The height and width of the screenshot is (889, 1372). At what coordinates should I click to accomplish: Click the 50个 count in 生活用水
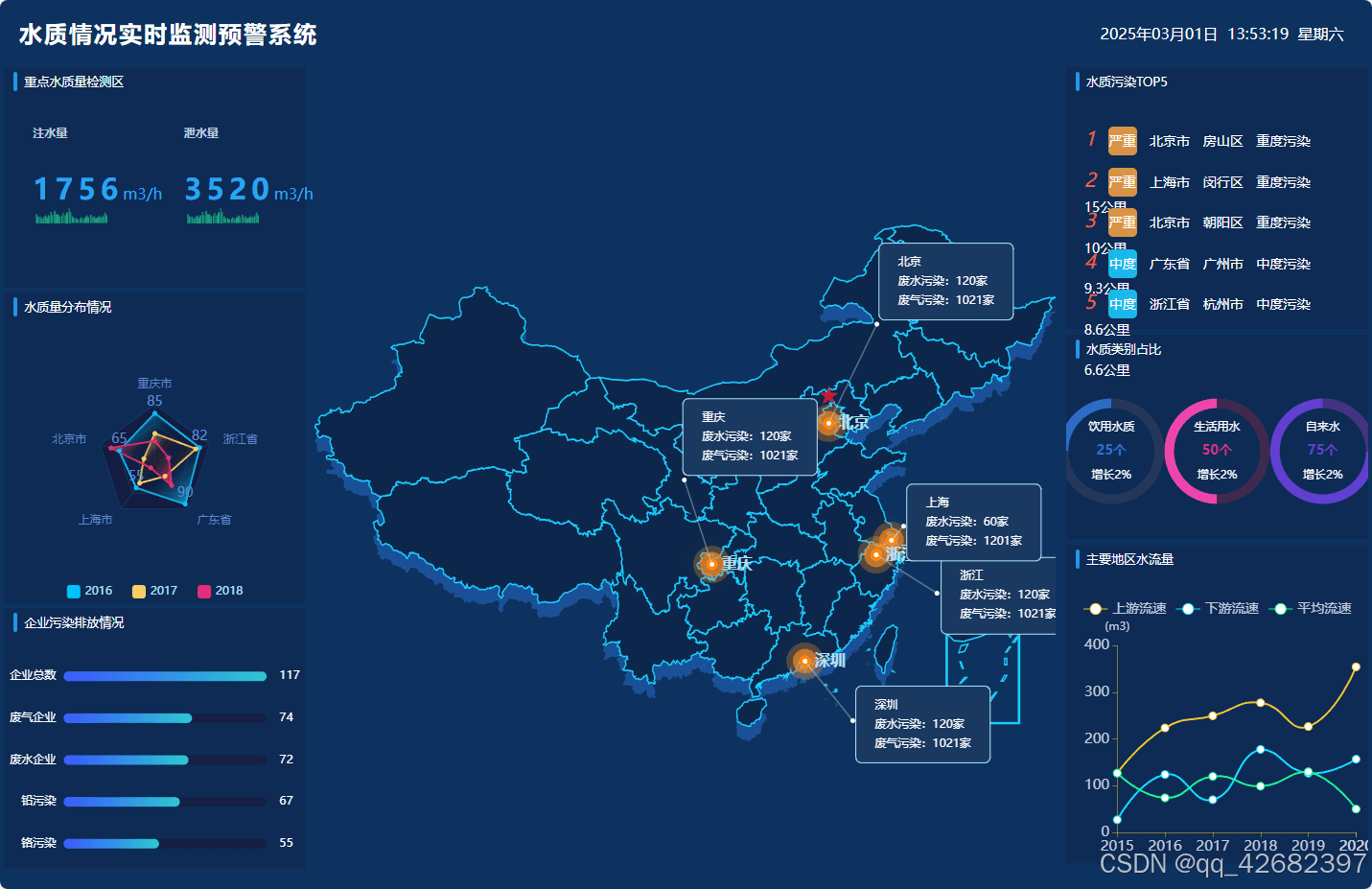click(1217, 450)
